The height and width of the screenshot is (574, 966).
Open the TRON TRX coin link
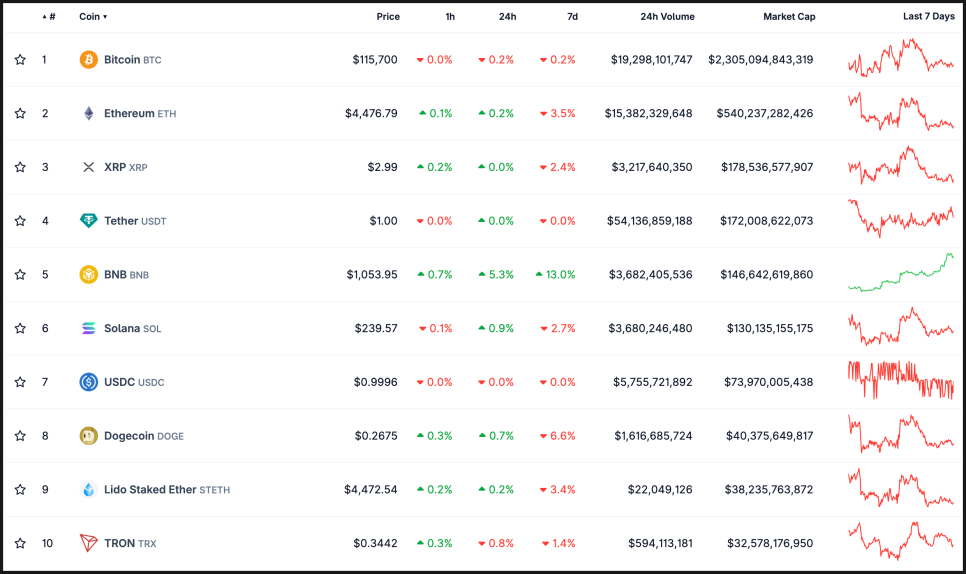130,543
